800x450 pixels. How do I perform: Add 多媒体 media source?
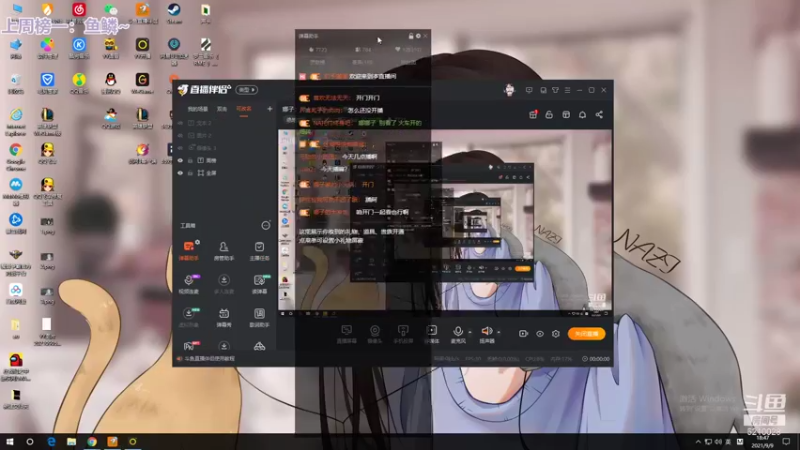[432, 334]
